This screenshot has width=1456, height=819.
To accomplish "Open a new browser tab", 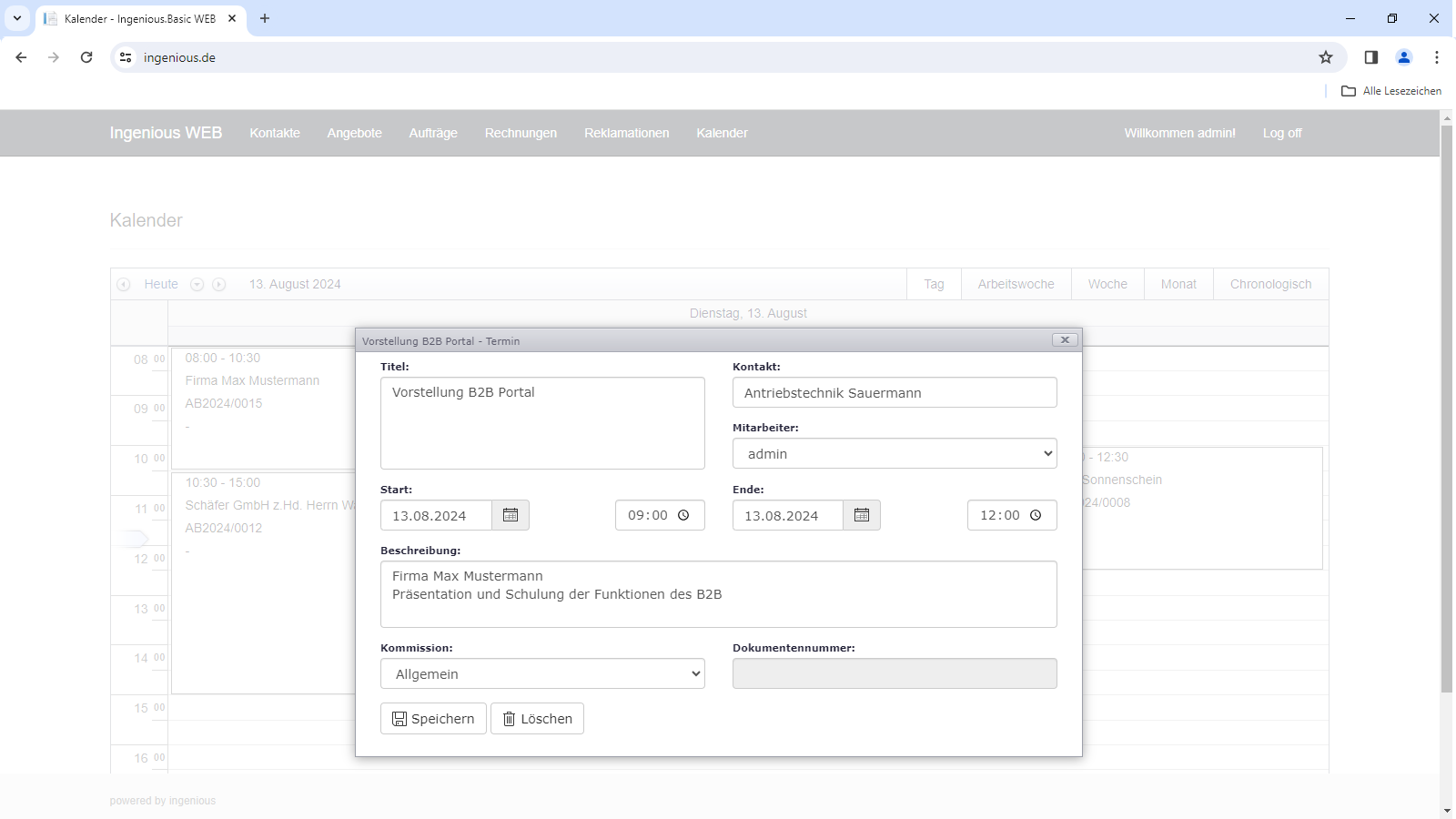I will [x=265, y=18].
